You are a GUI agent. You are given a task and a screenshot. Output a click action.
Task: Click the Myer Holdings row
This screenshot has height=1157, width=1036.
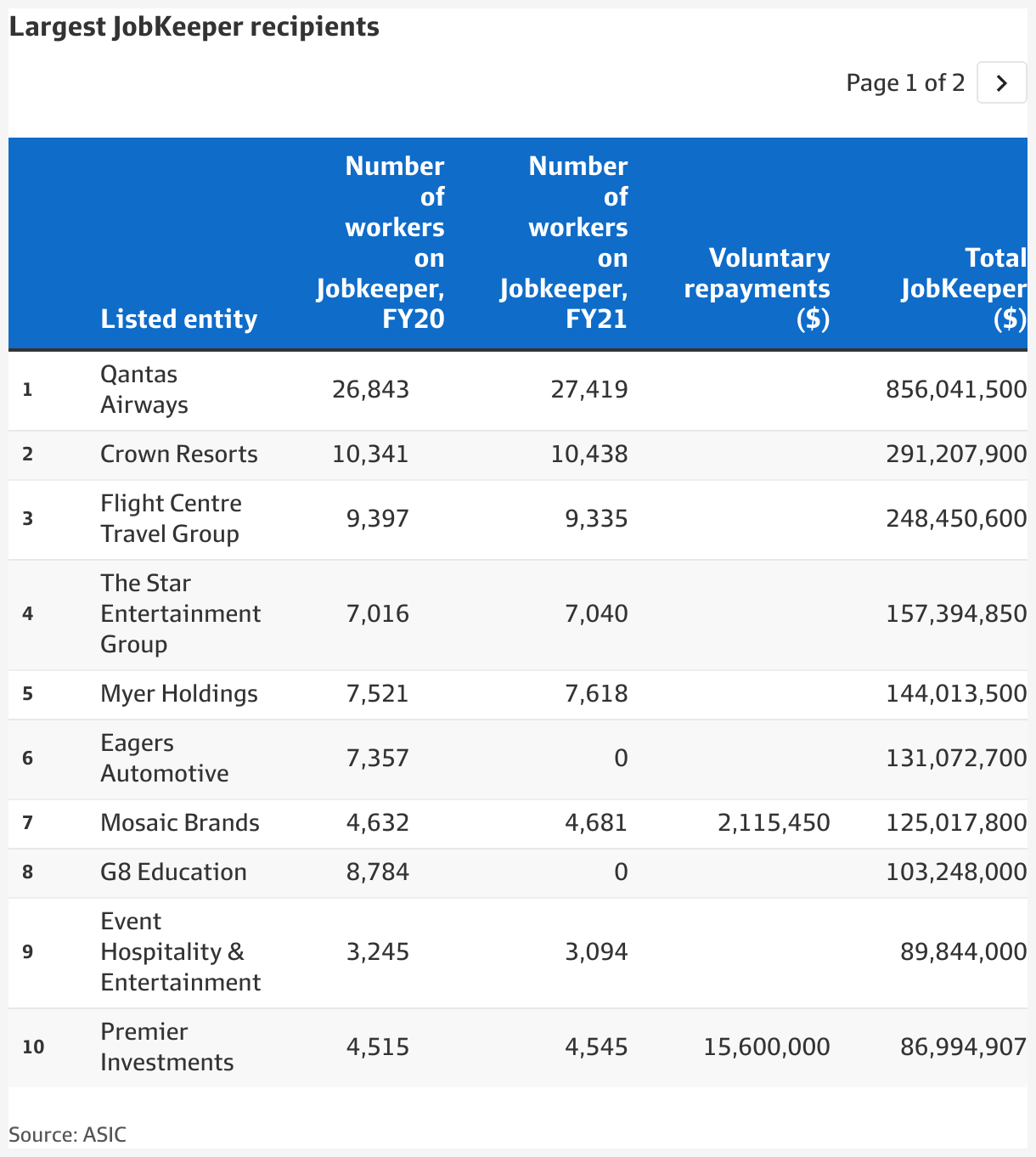pos(518,694)
